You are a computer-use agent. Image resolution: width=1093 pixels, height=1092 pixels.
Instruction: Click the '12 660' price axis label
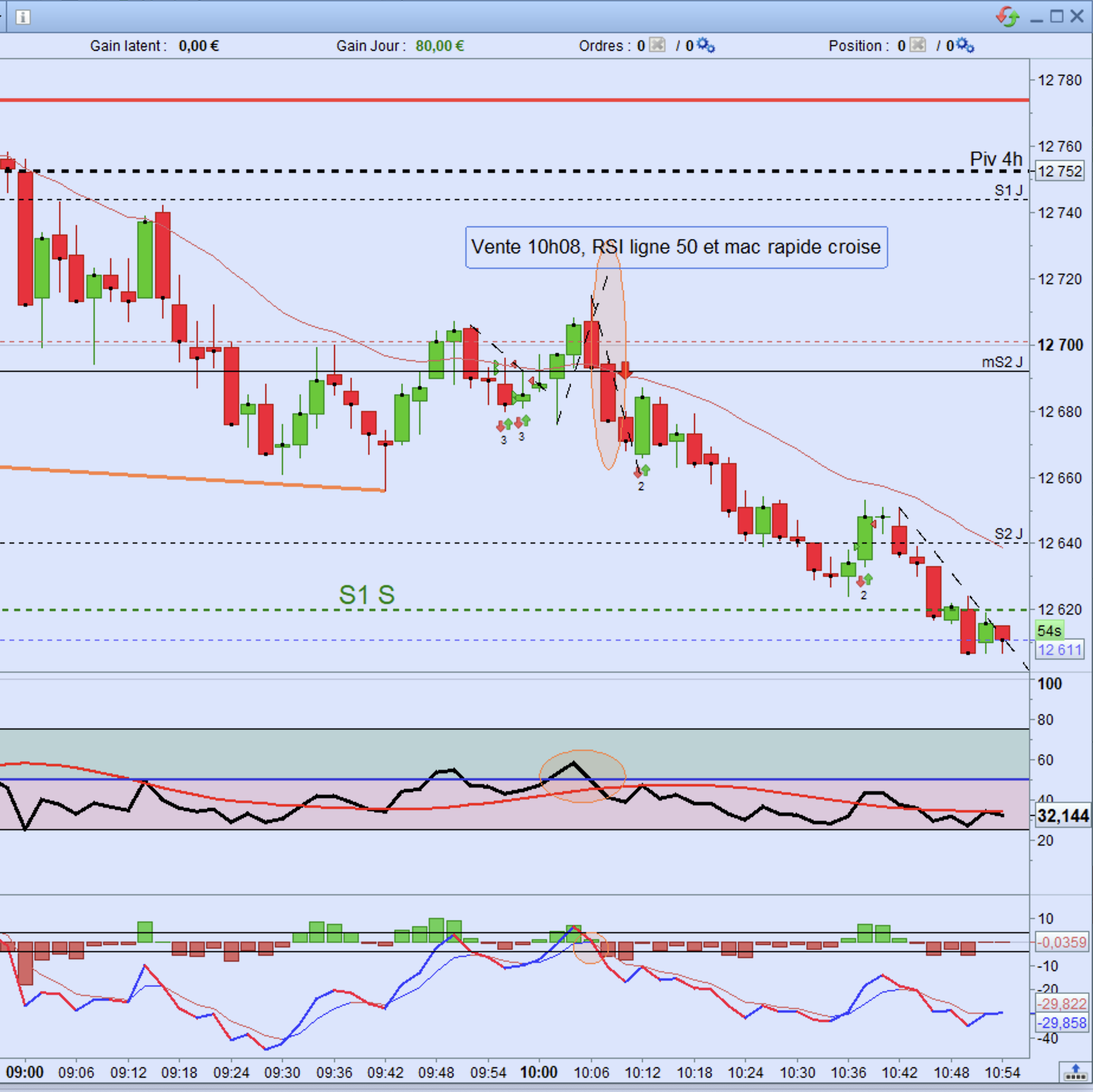[1060, 477]
